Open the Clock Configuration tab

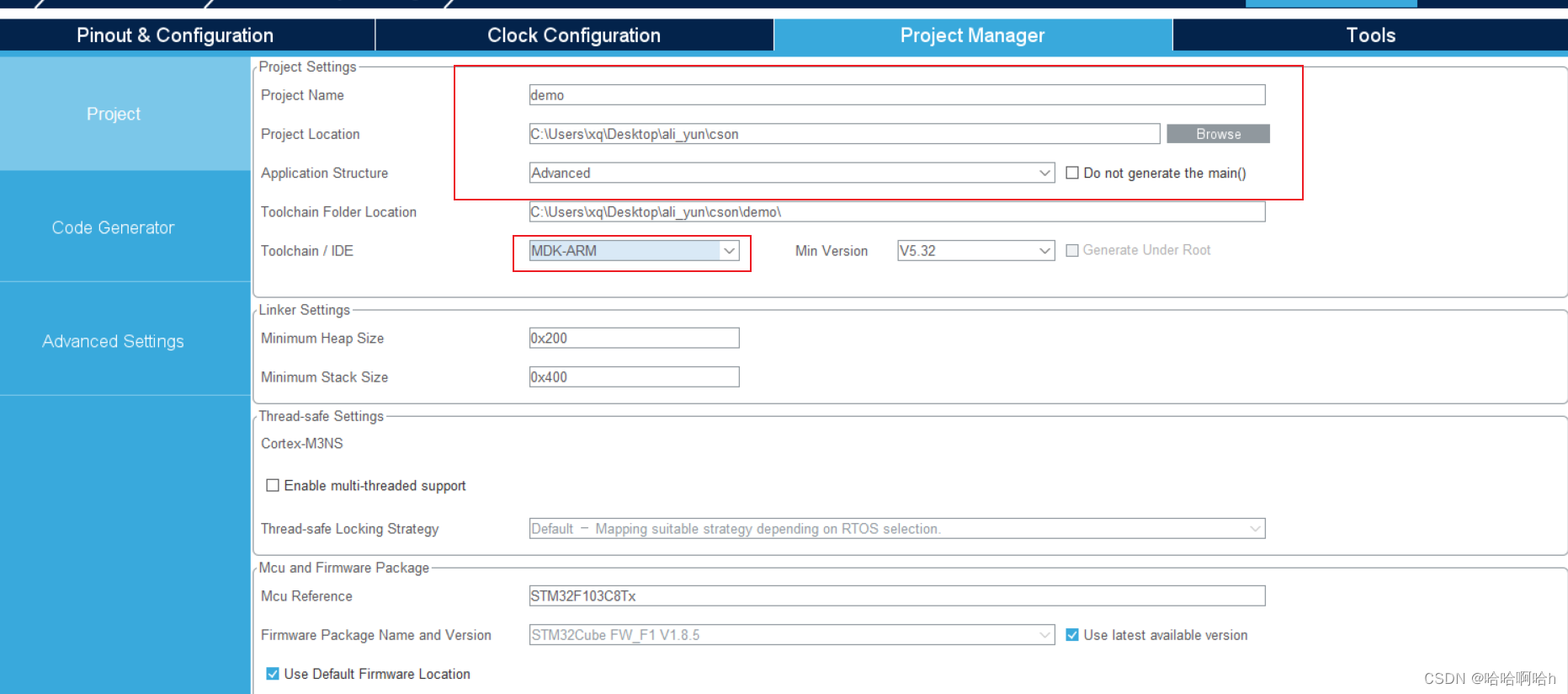(573, 35)
